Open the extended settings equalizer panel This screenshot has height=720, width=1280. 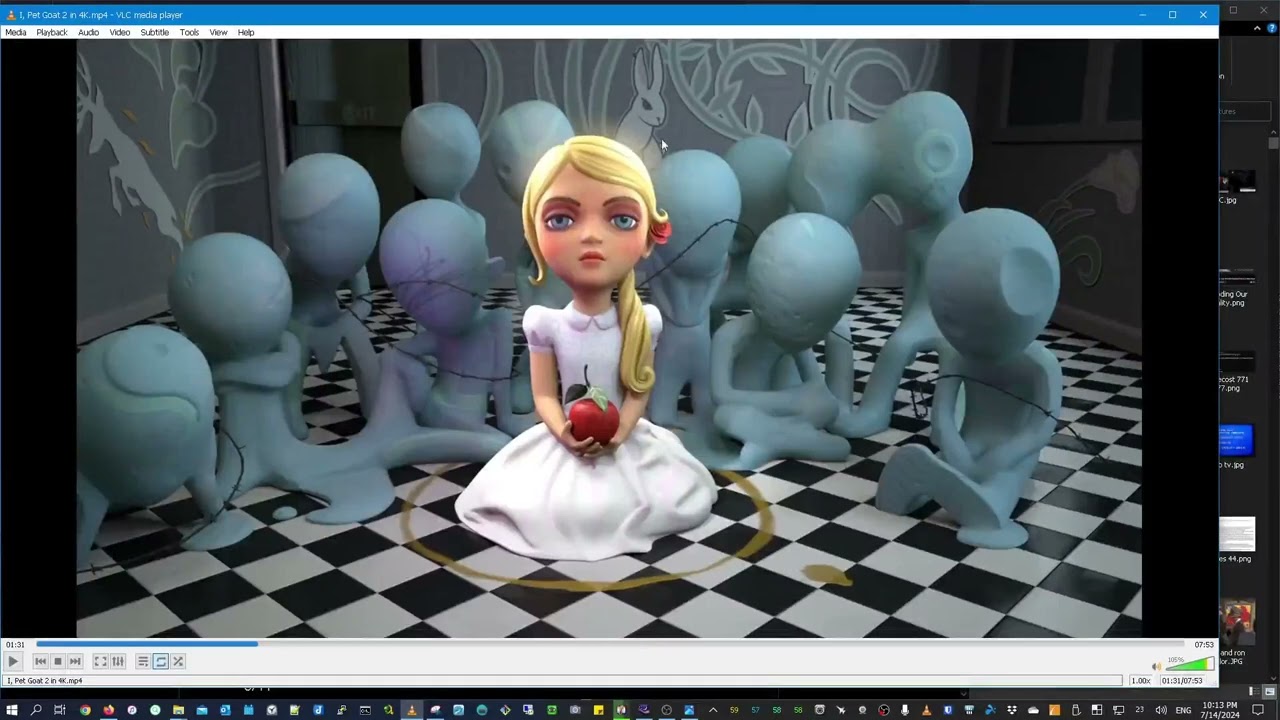point(117,661)
